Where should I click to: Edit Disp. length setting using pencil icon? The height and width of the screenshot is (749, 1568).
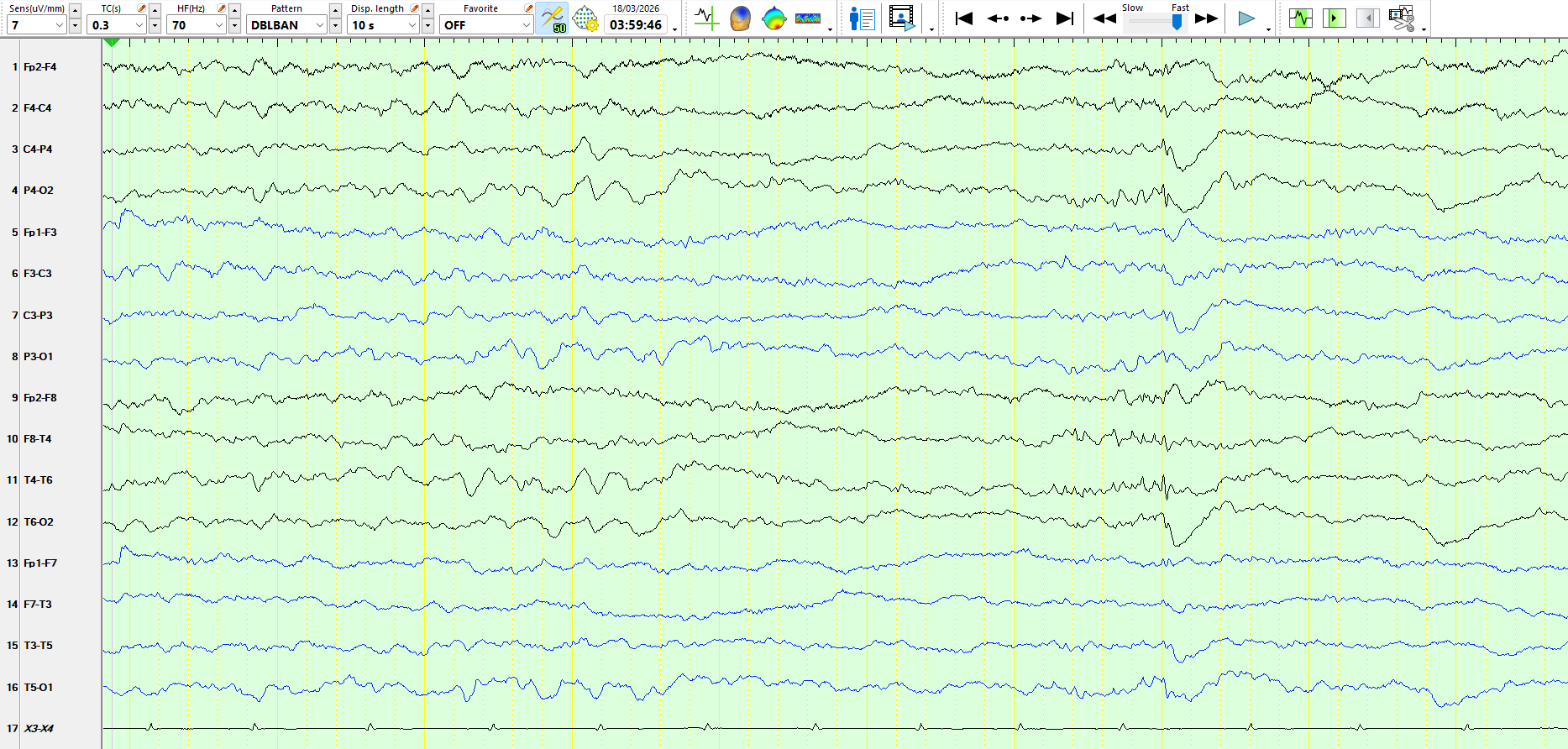414,8
